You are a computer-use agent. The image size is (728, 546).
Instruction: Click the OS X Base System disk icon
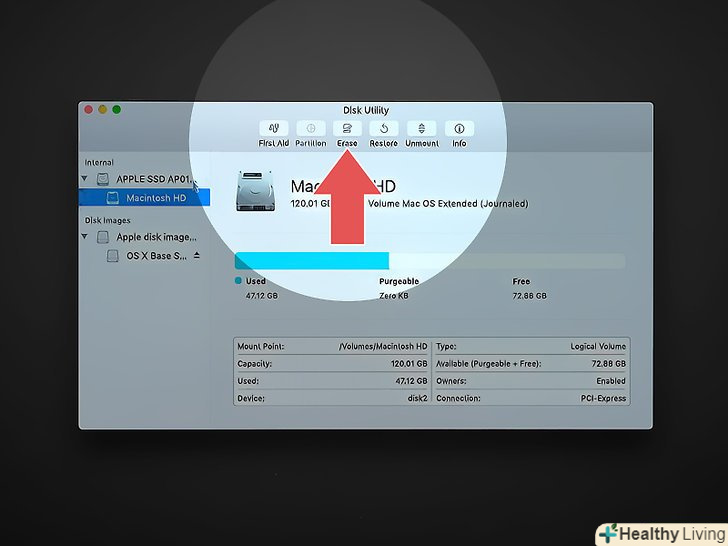click(x=112, y=256)
